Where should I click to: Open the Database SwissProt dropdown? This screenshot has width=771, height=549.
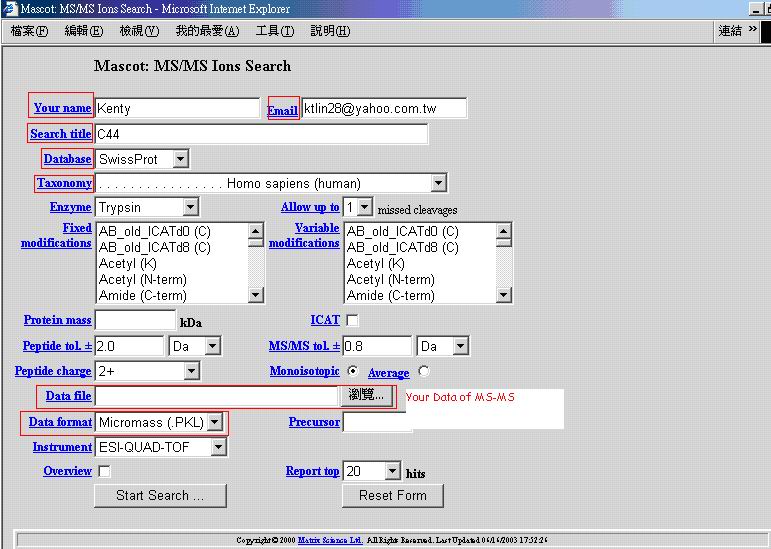click(x=179, y=159)
